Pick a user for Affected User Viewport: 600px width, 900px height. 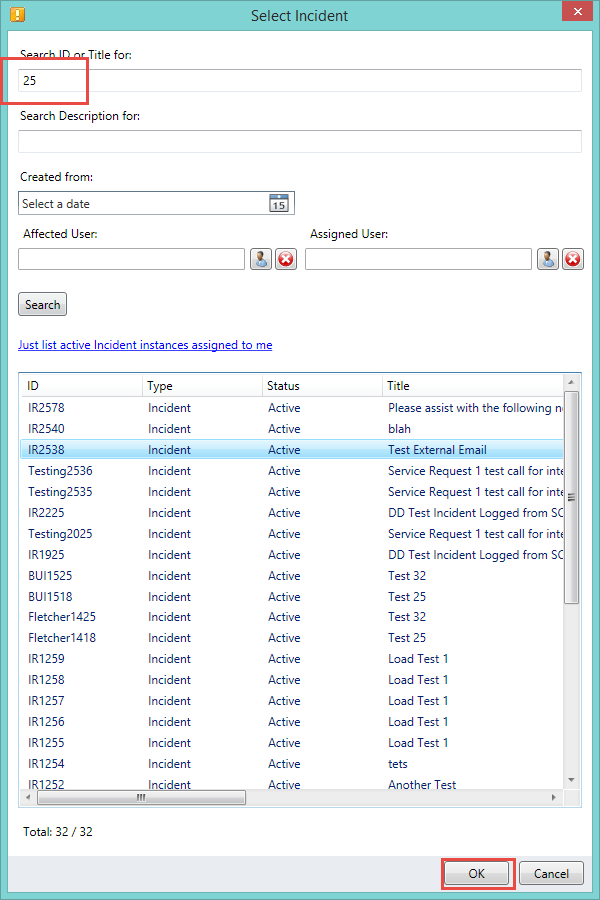(260, 259)
